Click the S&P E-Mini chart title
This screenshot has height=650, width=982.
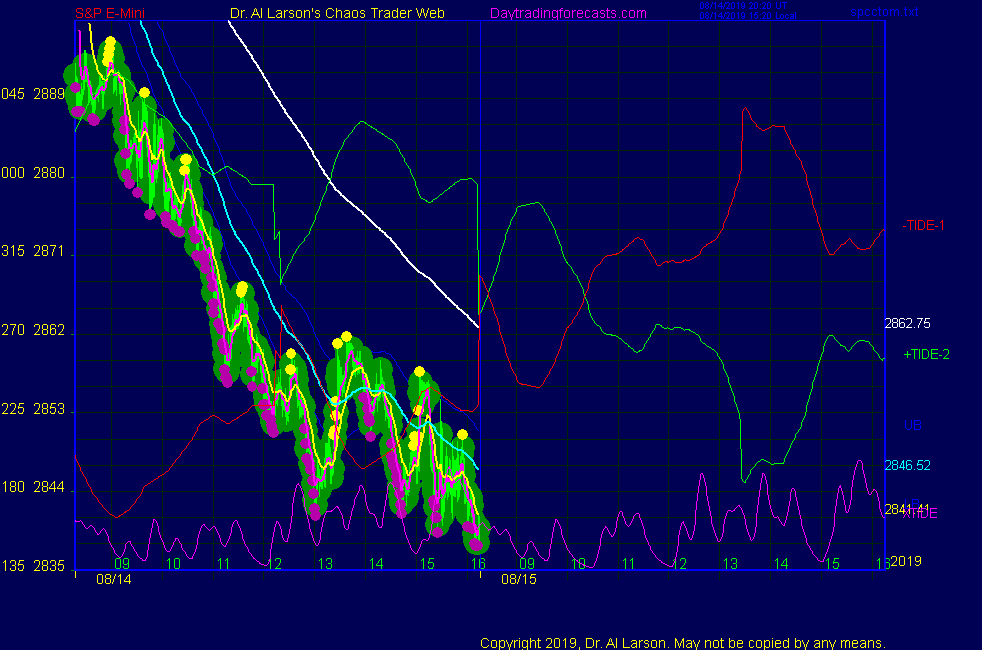[112, 13]
